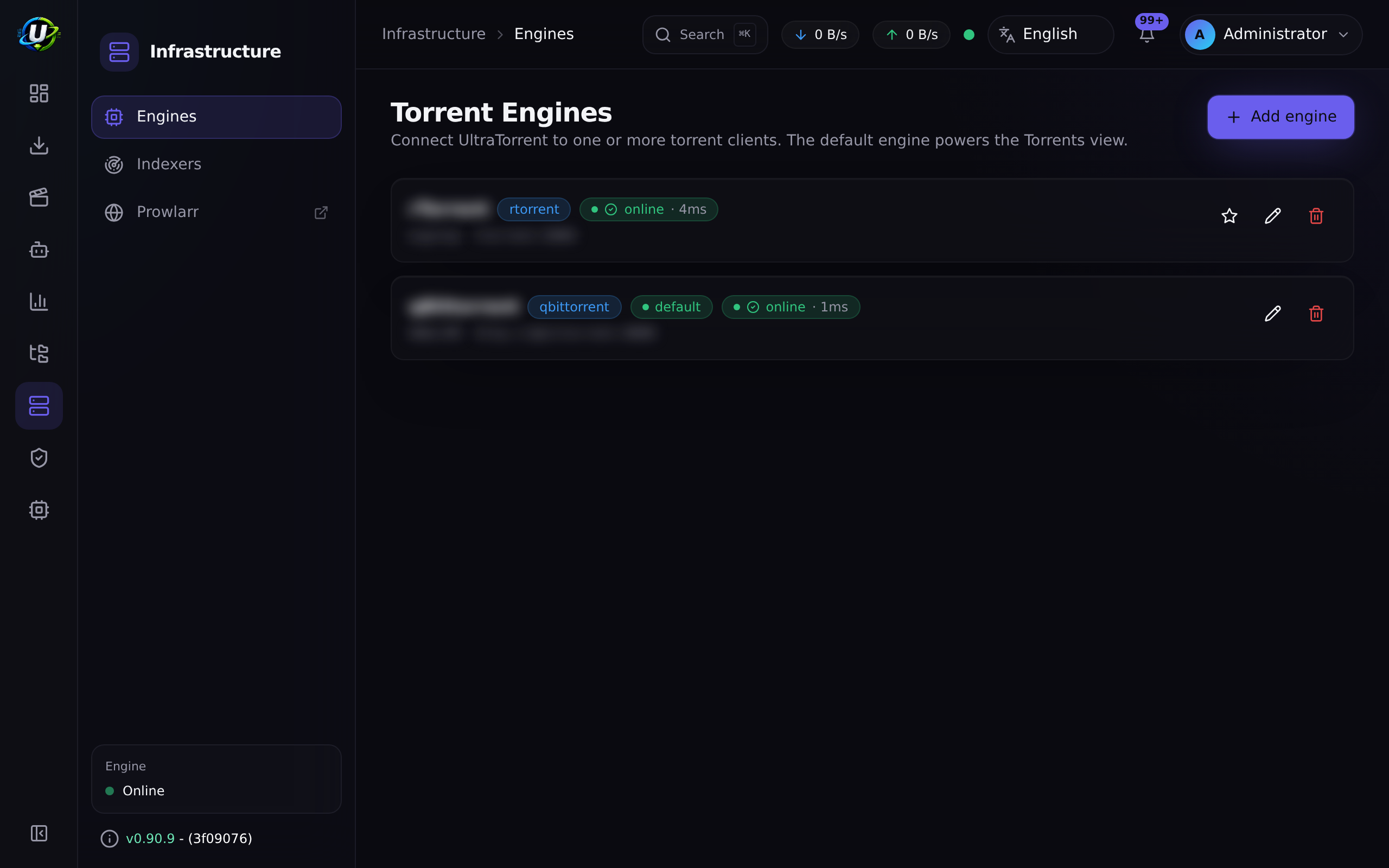Open the automation robot icon in sidebar
The height and width of the screenshot is (868, 1389).
tap(39, 250)
